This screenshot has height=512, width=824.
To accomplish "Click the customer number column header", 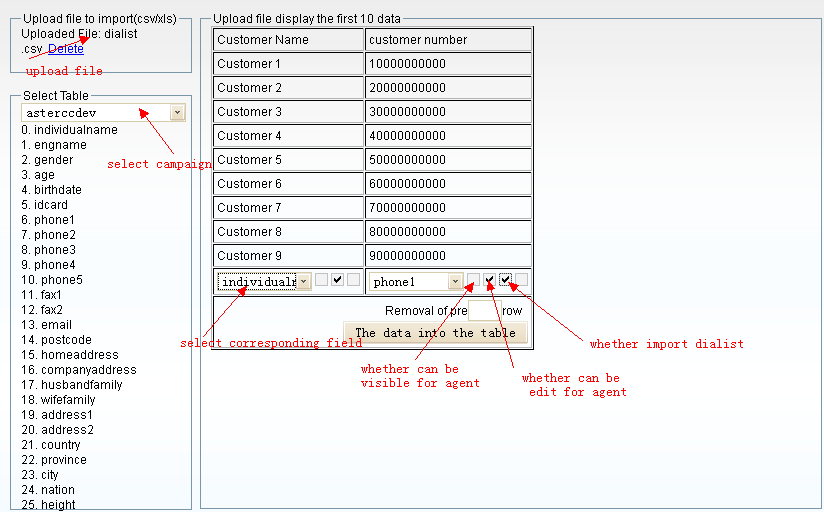I will click(448, 40).
